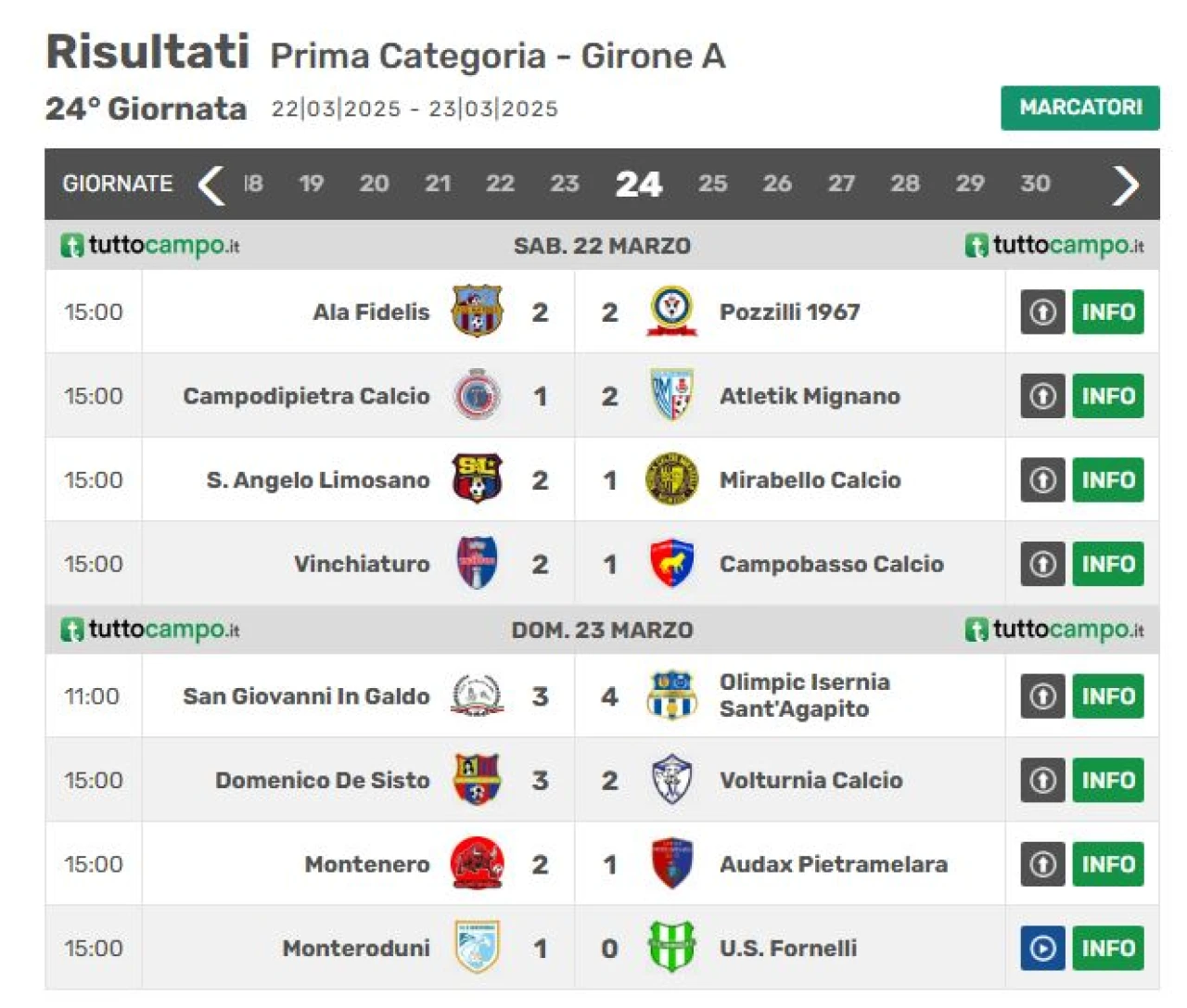This screenshot has width=1187, height=1008.
Task: Open INFO for Domenico De Sisto match
Action: pos(1108,780)
